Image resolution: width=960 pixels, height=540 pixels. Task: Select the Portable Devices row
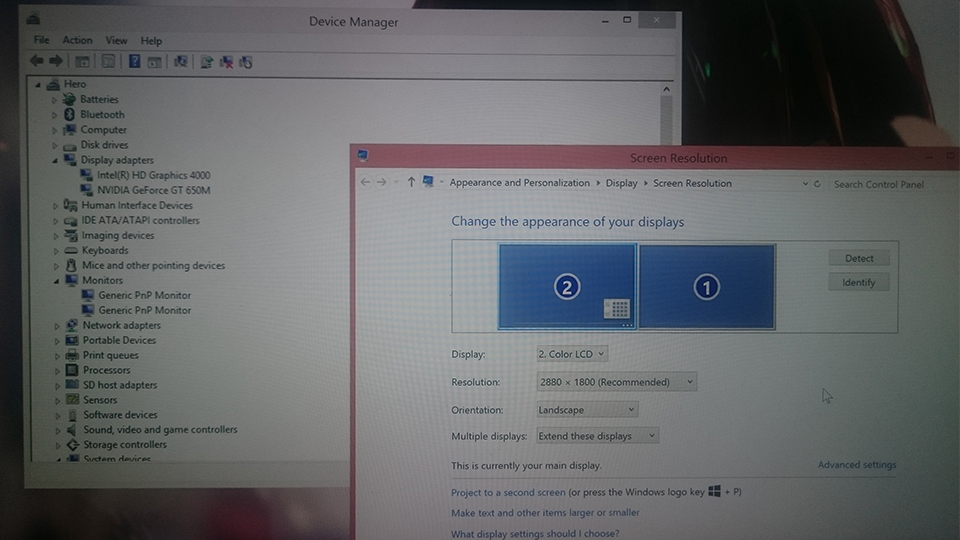click(119, 340)
